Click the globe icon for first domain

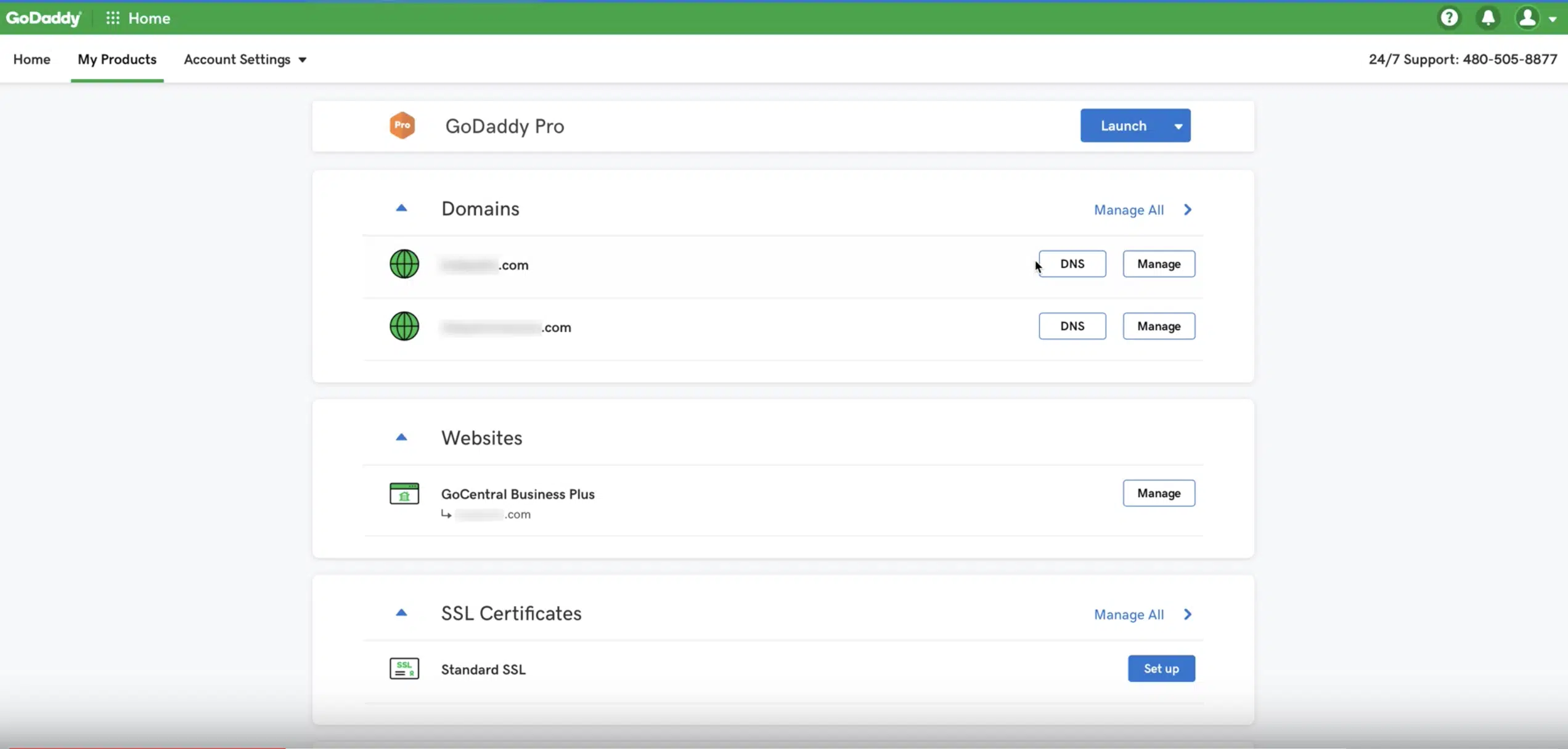pos(404,264)
